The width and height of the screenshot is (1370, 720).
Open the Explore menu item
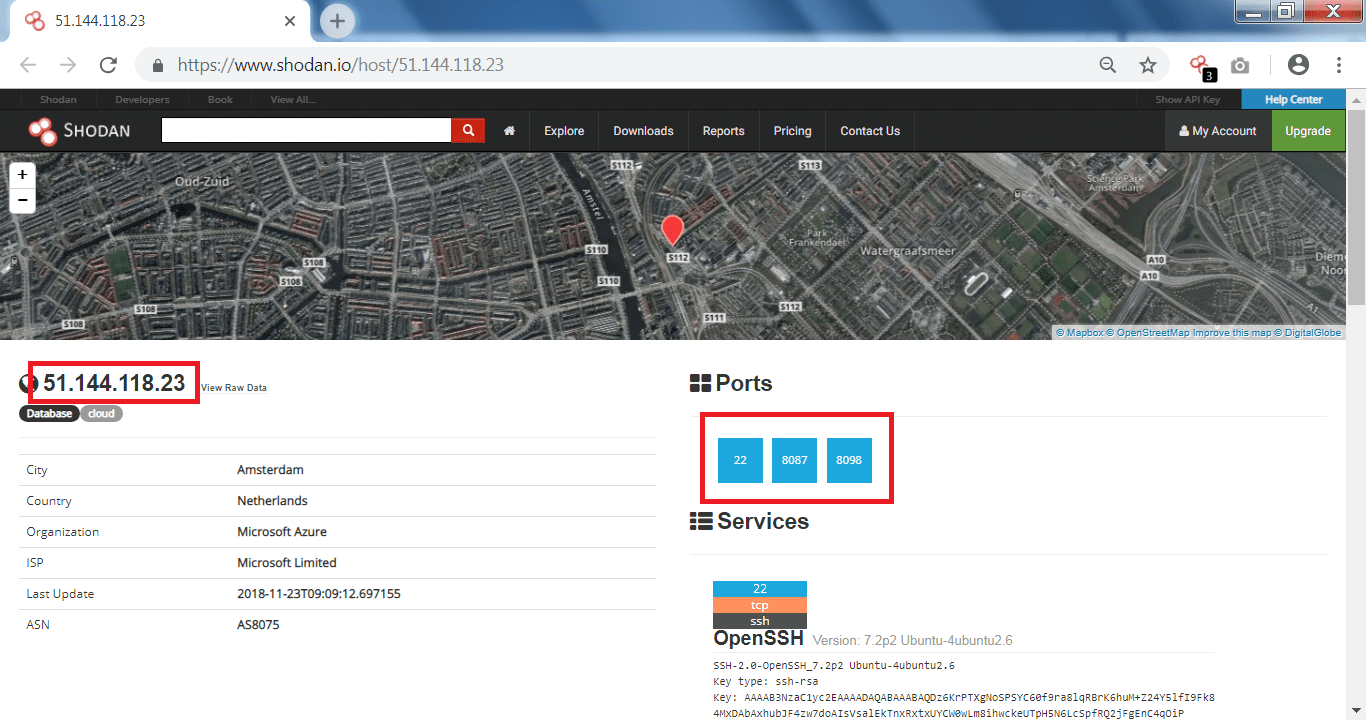click(564, 131)
